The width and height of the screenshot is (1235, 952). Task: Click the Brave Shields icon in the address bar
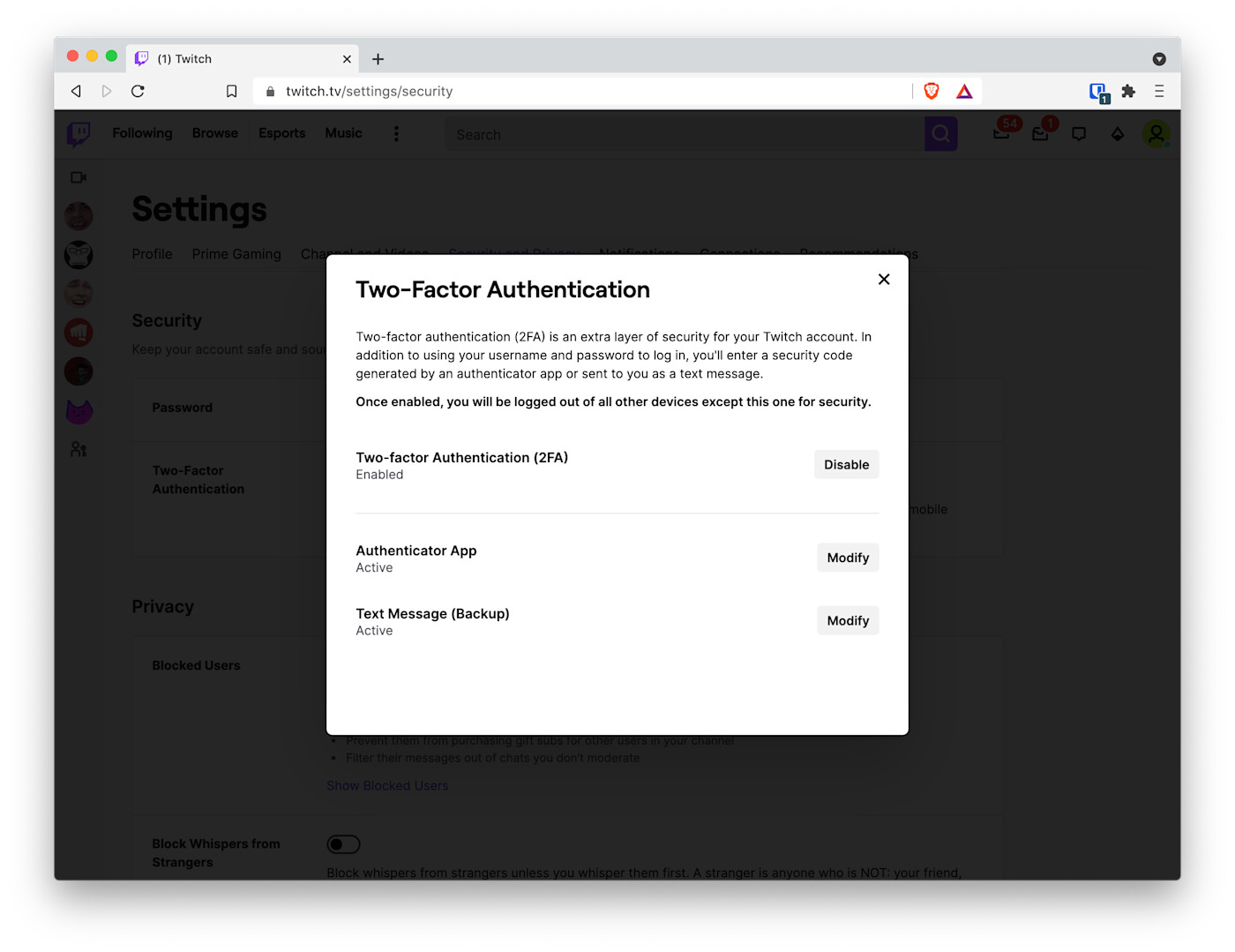pos(932,91)
